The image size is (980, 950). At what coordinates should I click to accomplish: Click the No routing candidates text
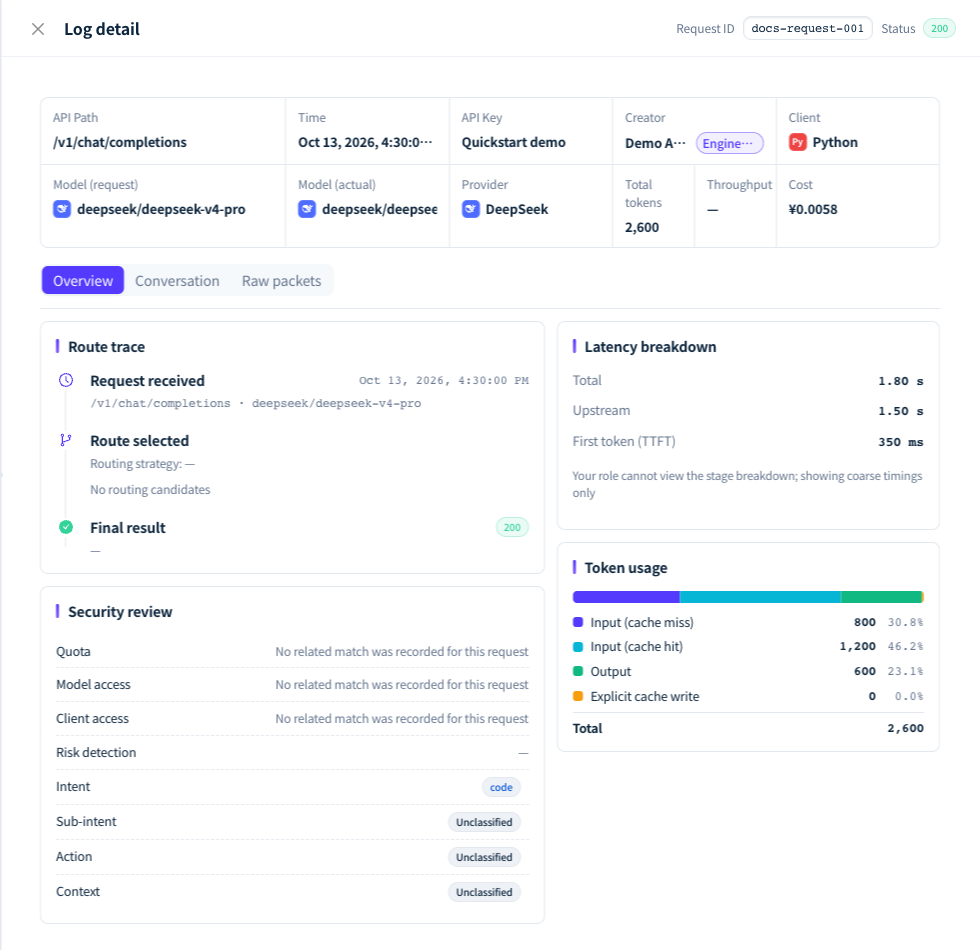(150, 489)
